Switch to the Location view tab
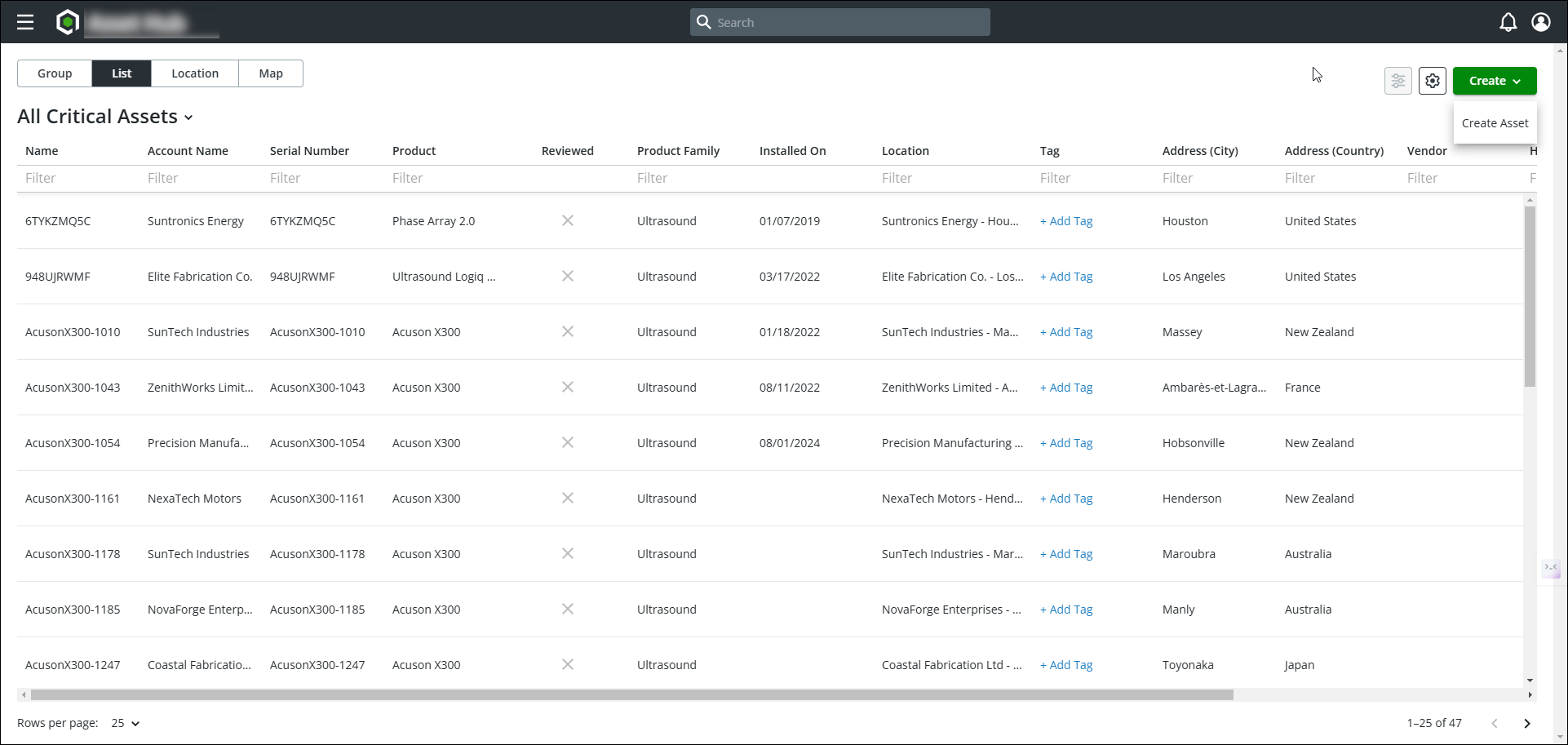The width and height of the screenshot is (1568, 745). 195,73
